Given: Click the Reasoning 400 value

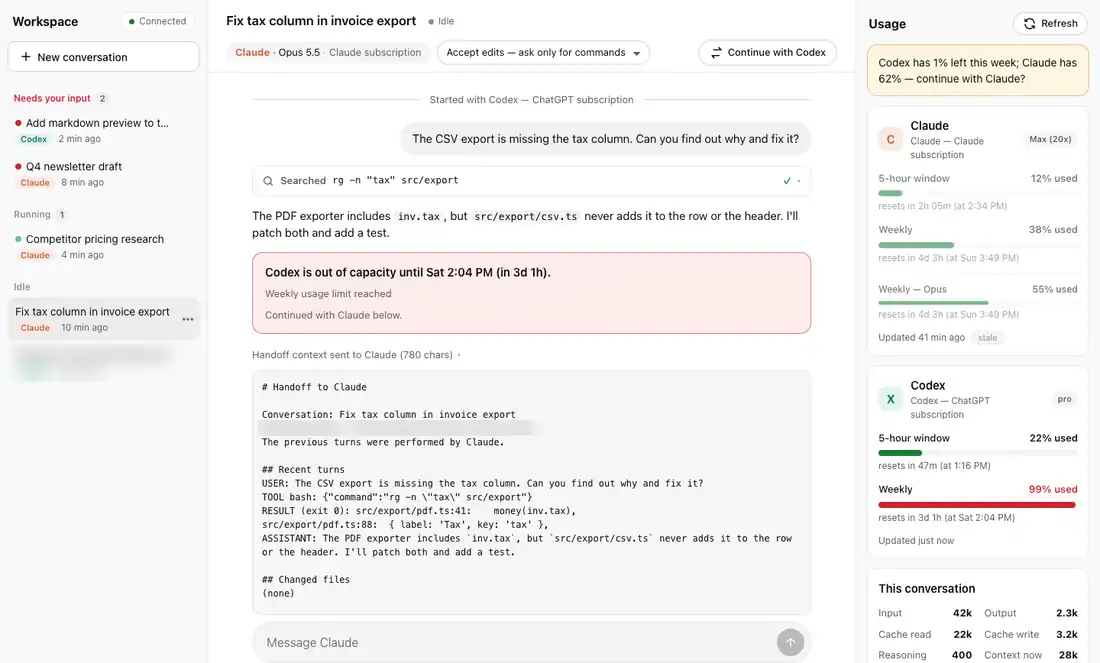Looking at the screenshot, I should pyautogui.click(x=961, y=655).
